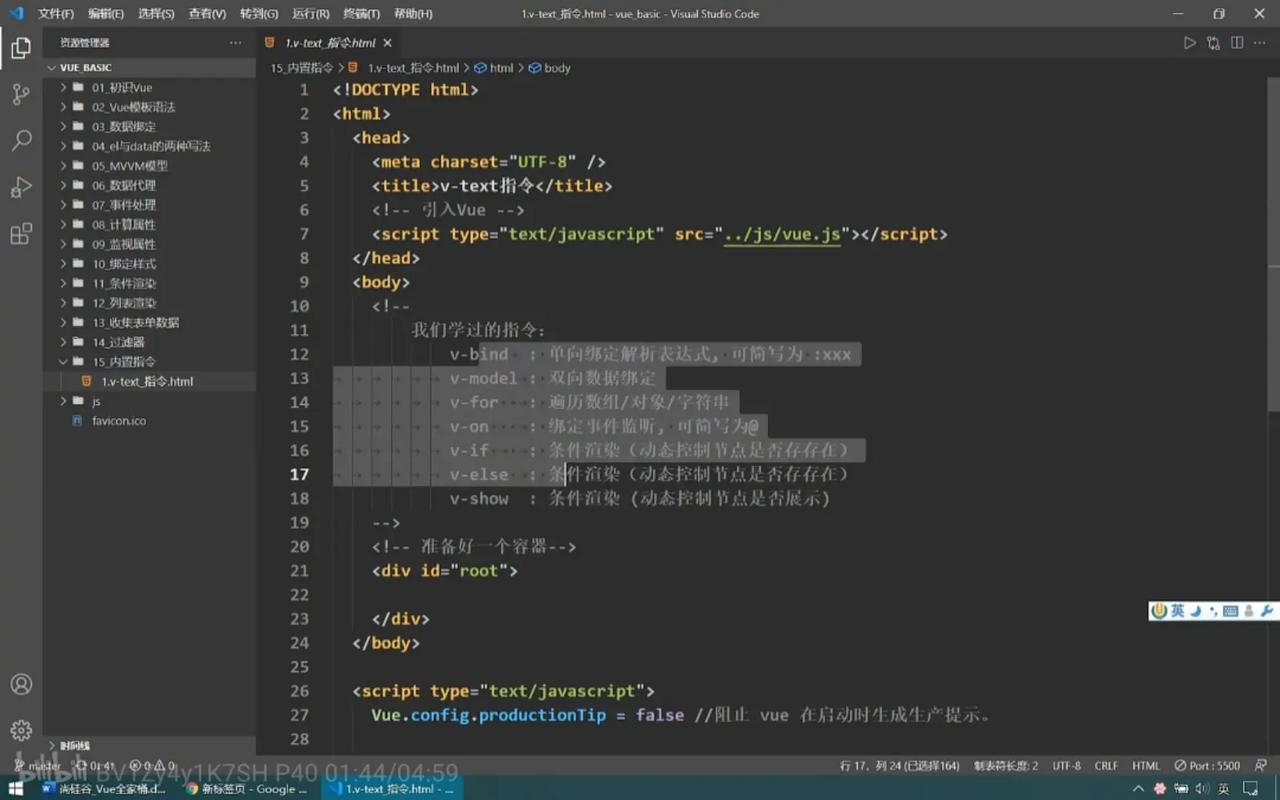Click the Windows Start button
The image size is (1280, 800).
pos(16,789)
